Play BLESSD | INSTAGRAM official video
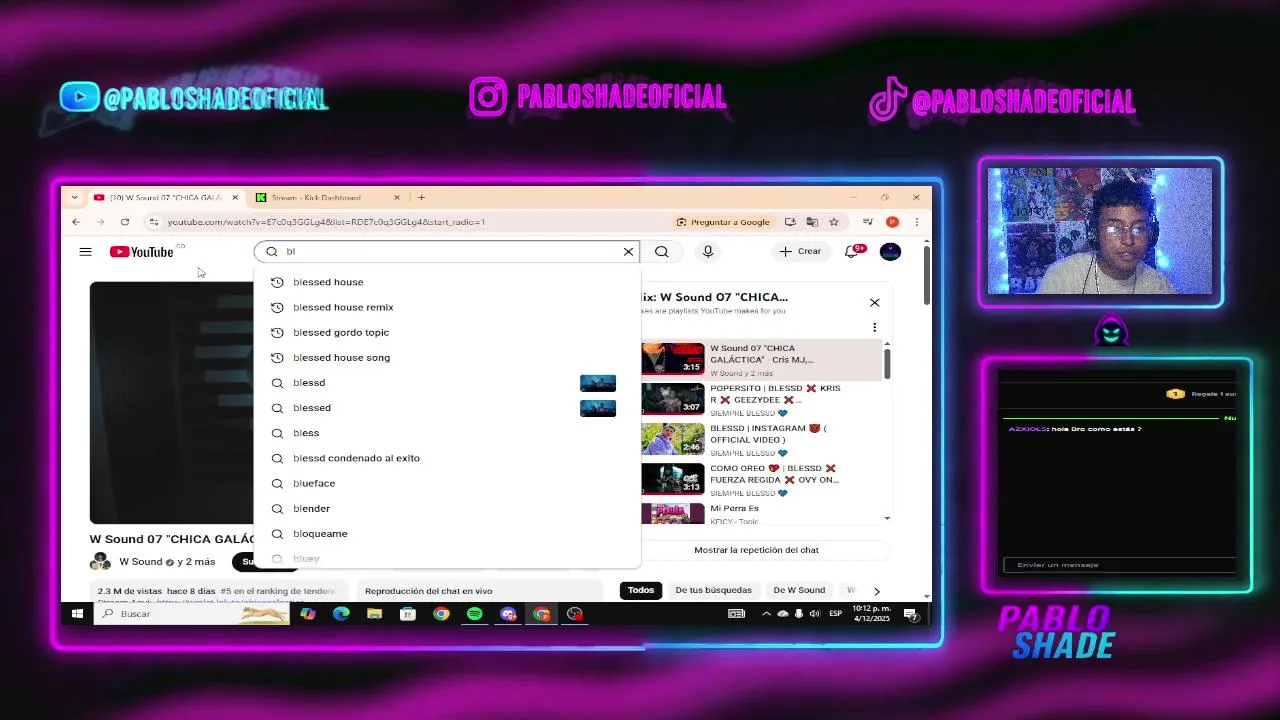Viewport: 1280px width, 720px height. tap(762, 439)
